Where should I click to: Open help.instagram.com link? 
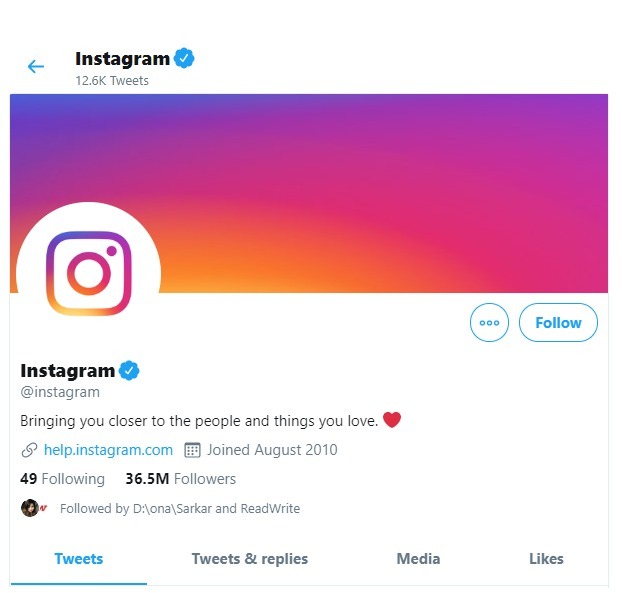(x=108, y=450)
